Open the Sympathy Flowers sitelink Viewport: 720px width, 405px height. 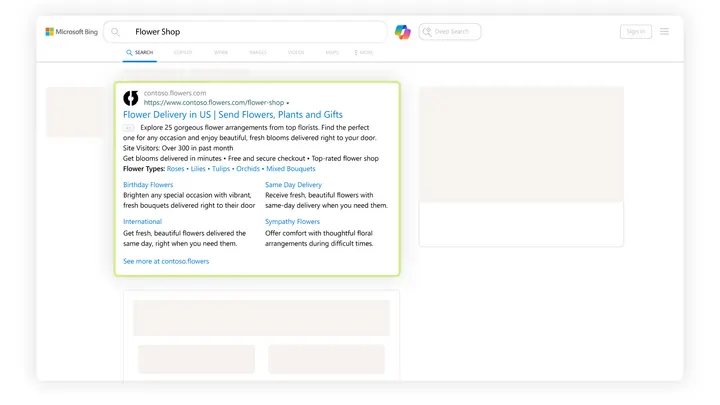292,221
